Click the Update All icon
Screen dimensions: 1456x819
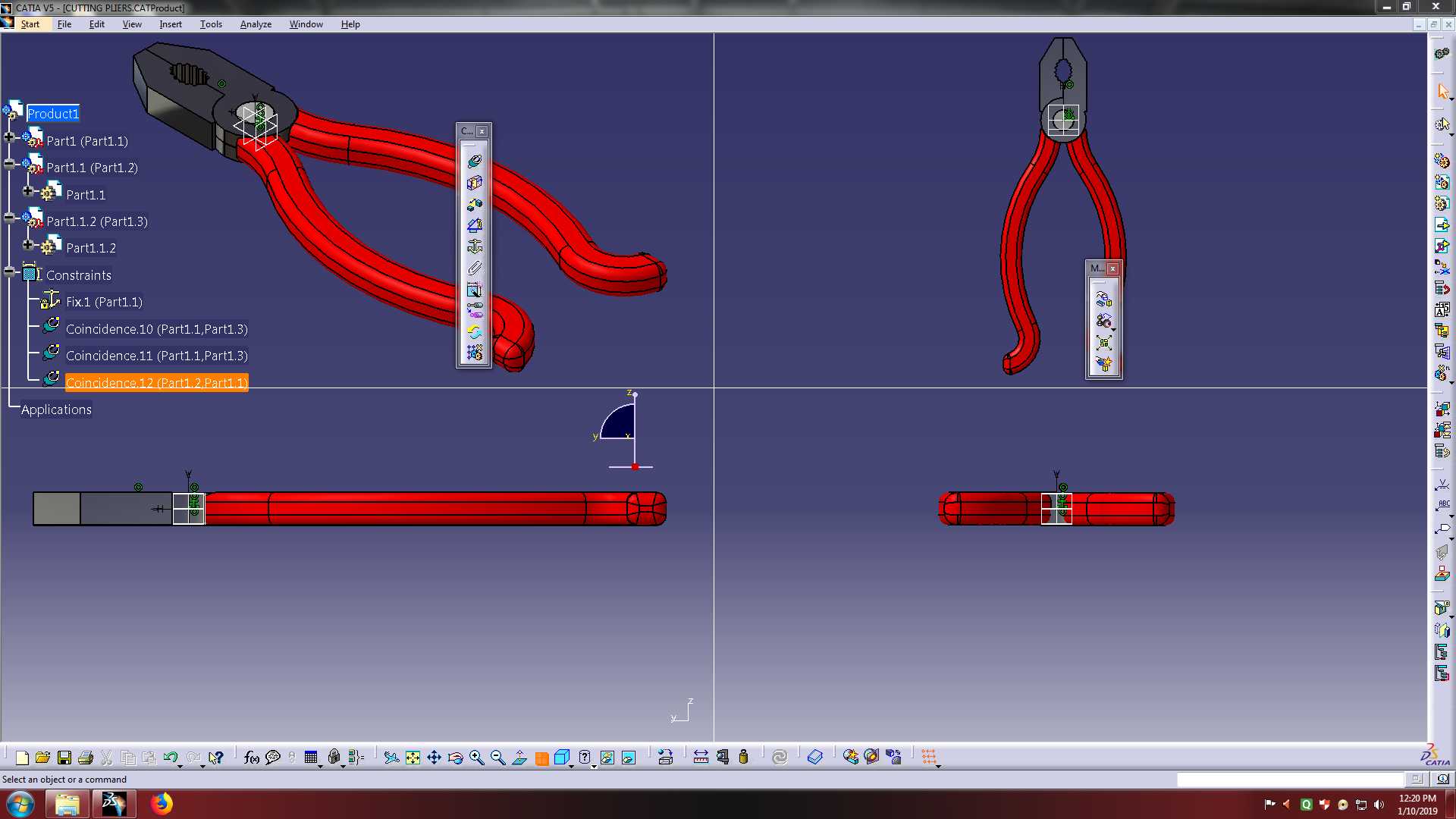click(780, 758)
